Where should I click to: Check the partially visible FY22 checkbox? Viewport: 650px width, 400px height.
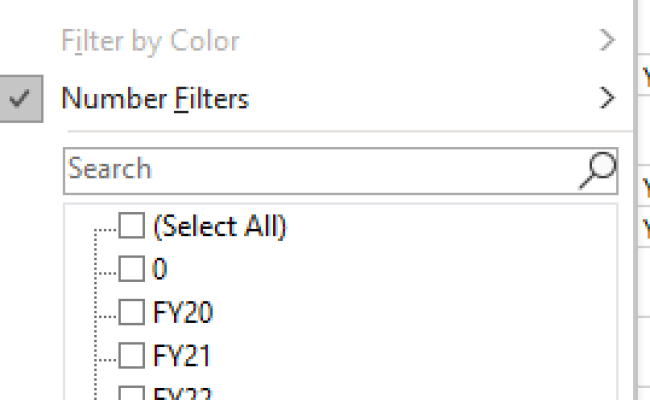132,393
